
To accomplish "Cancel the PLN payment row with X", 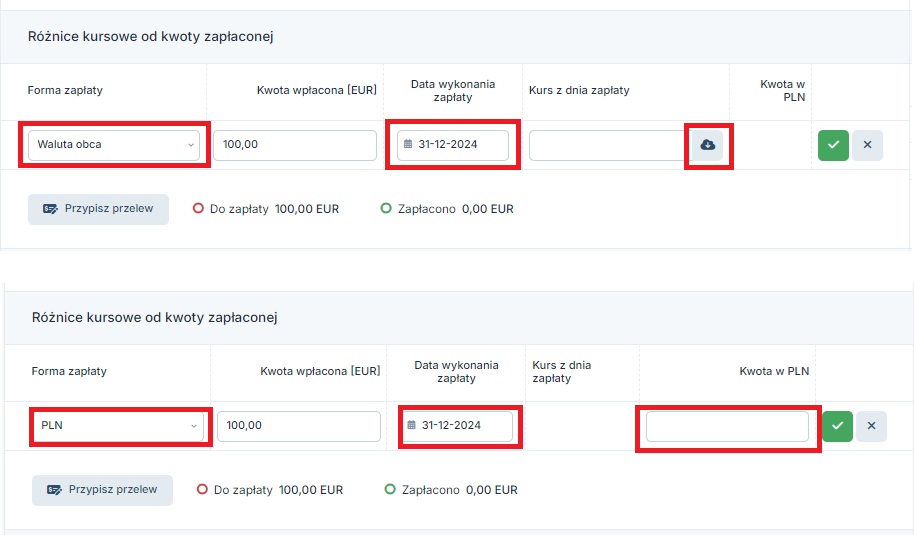I will (x=871, y=426).
